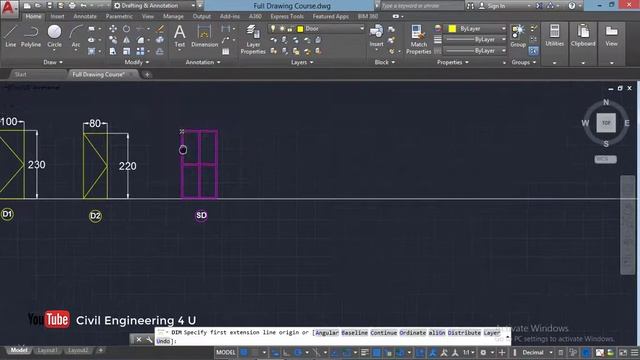The width and height of the screenshot is (640, 360).
Task: Open the Express Tools ribbon tab
Action: (287, 16)
